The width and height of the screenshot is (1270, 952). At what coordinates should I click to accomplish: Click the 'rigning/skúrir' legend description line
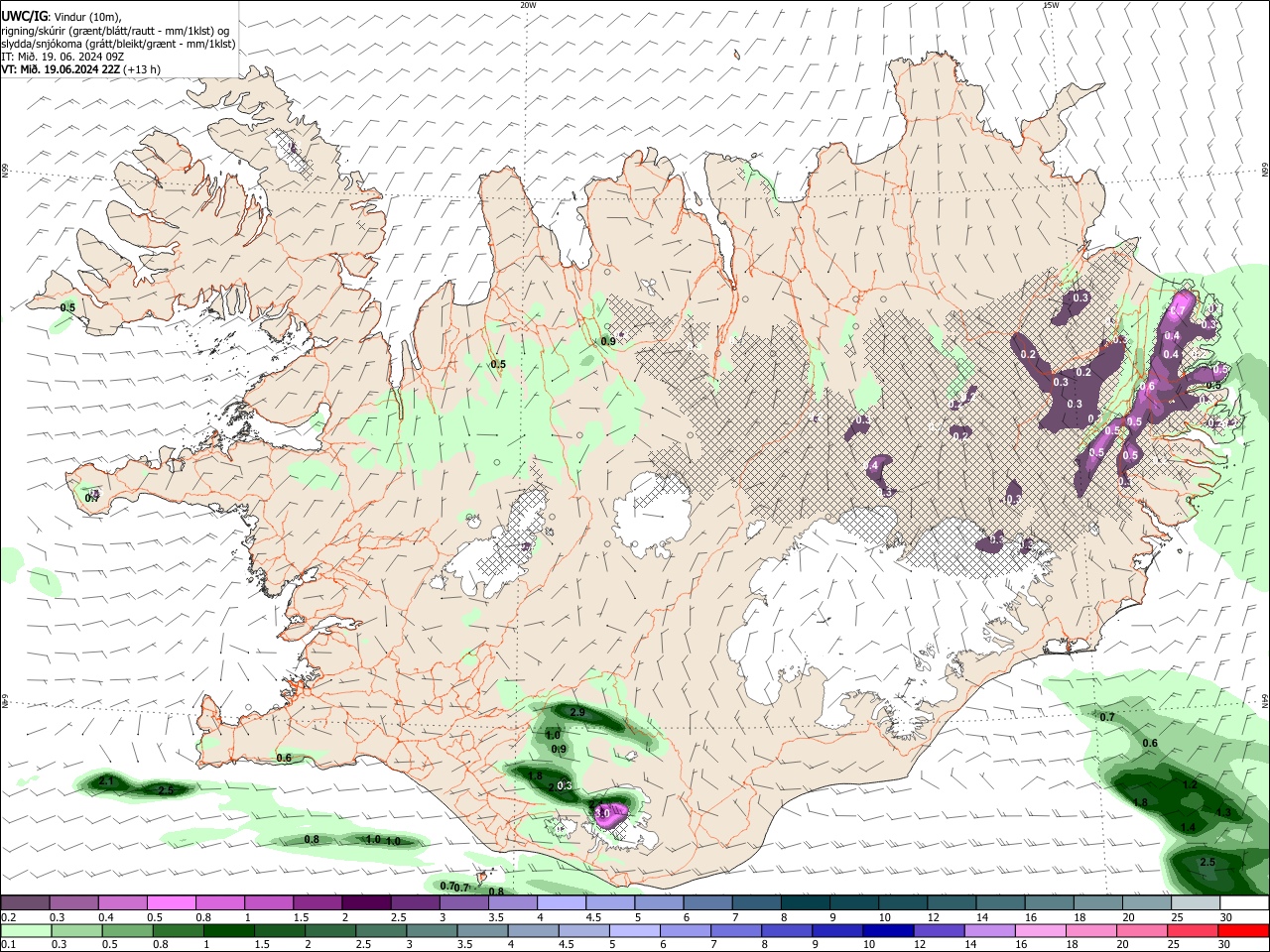[115, 31]
